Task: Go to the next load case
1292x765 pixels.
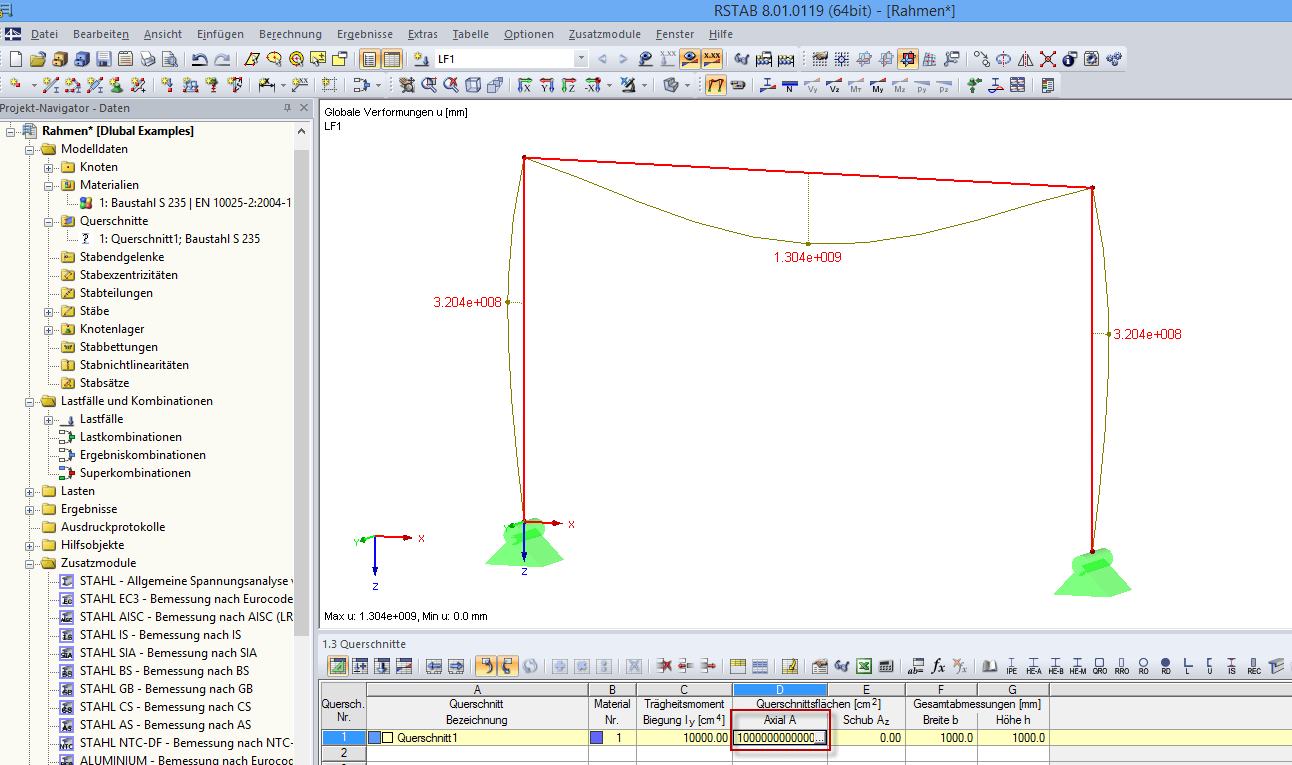Action: [x=623, y=59]
